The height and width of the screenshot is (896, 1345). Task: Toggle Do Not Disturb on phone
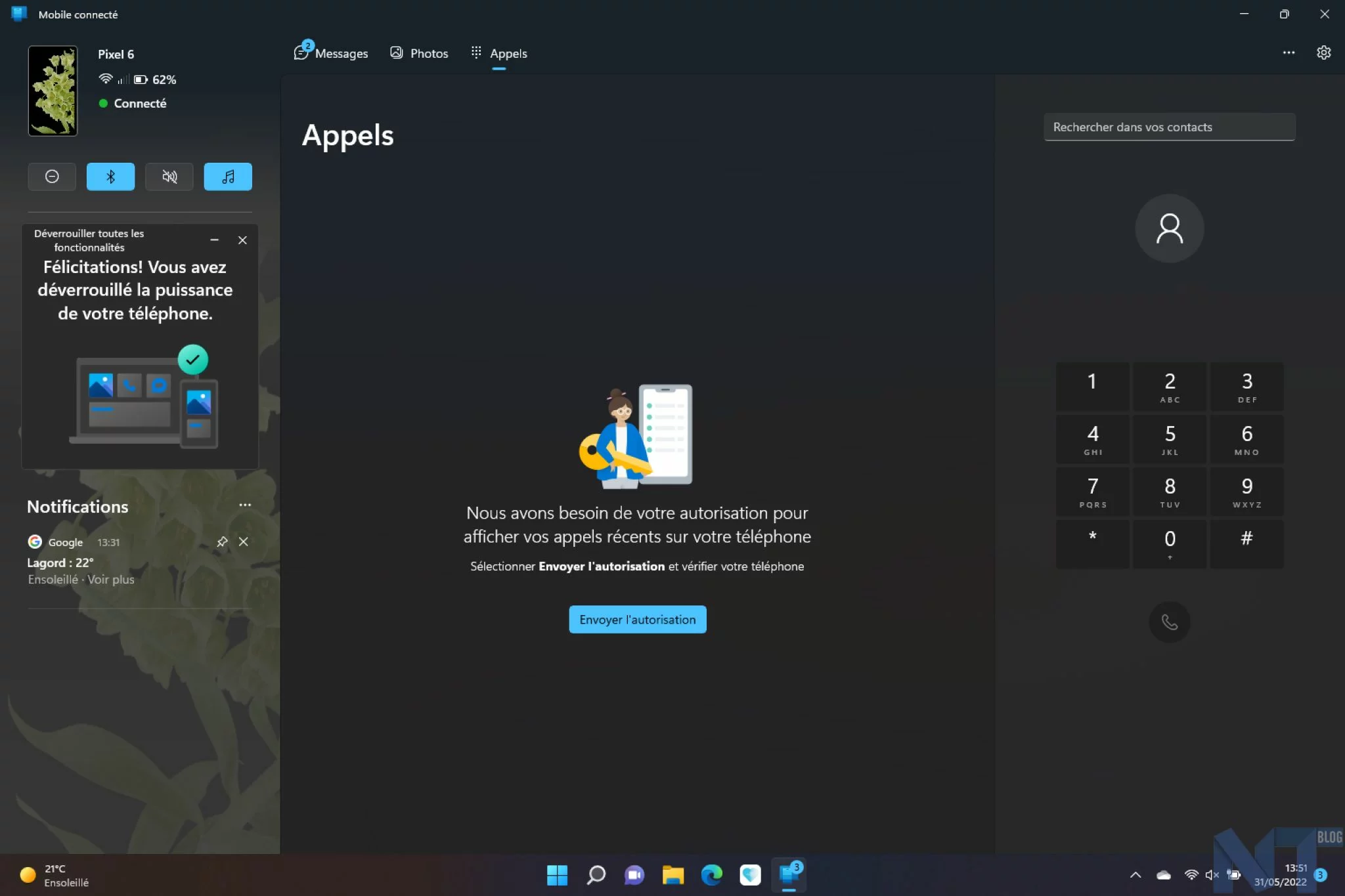point(52,177)
